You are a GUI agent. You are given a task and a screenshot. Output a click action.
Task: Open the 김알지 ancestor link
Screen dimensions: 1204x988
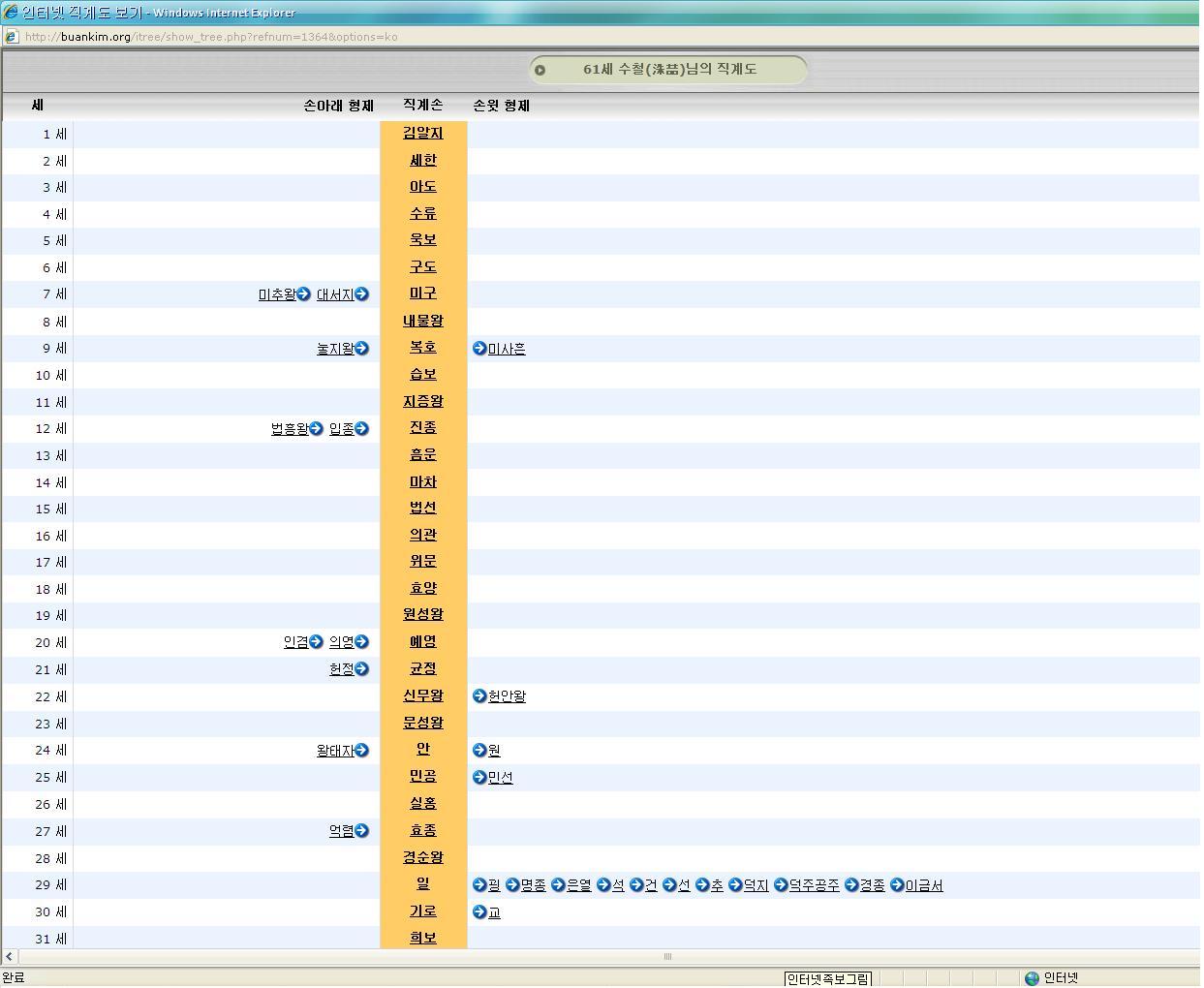coord(423,134)
